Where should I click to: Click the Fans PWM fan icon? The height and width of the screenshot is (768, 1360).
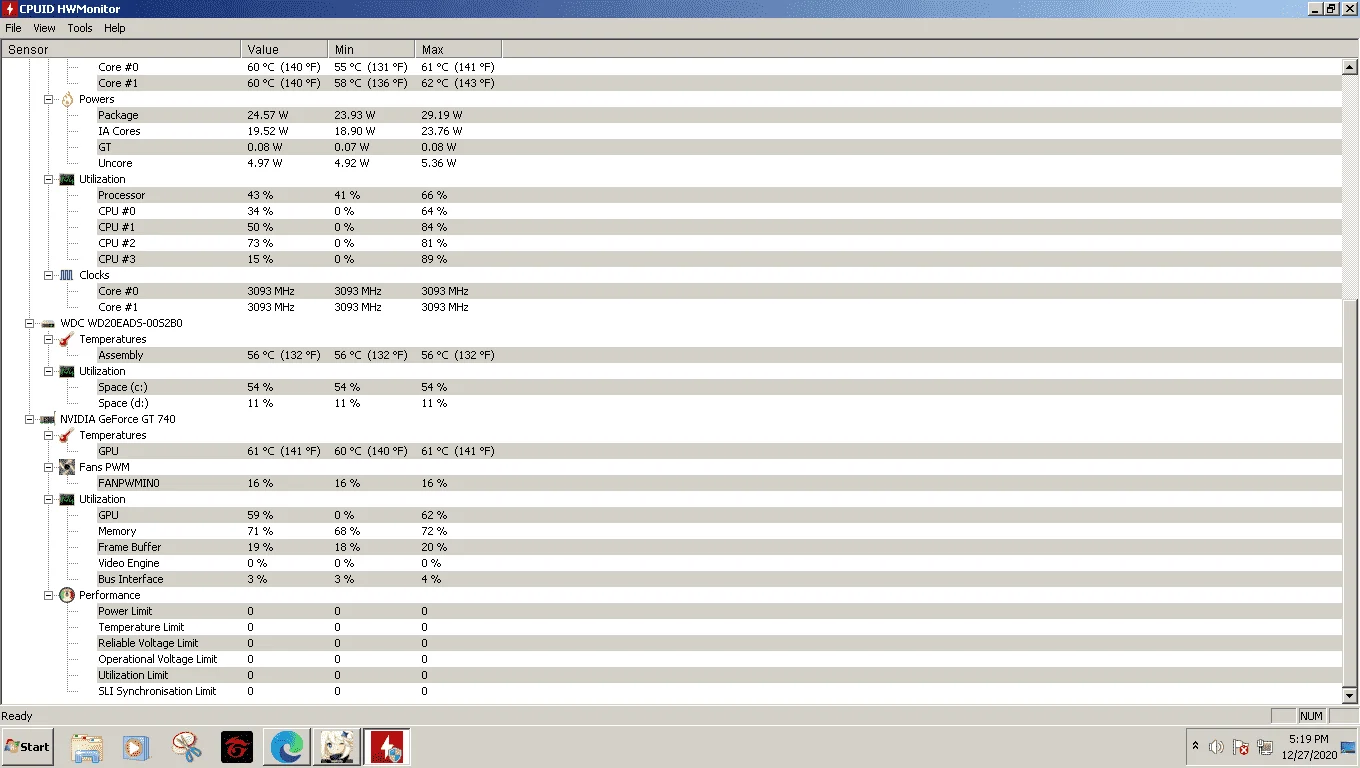point(67,467)
